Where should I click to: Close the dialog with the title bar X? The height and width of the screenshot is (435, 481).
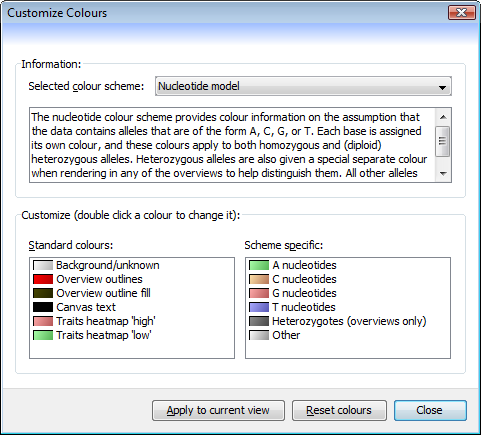[462, 13]
